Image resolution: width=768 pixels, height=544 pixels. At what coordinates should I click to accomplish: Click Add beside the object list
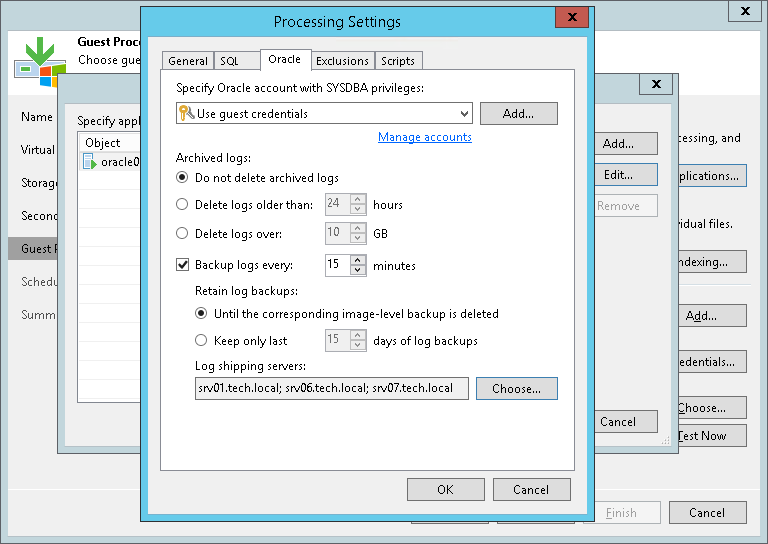click(x=626, y=143)
